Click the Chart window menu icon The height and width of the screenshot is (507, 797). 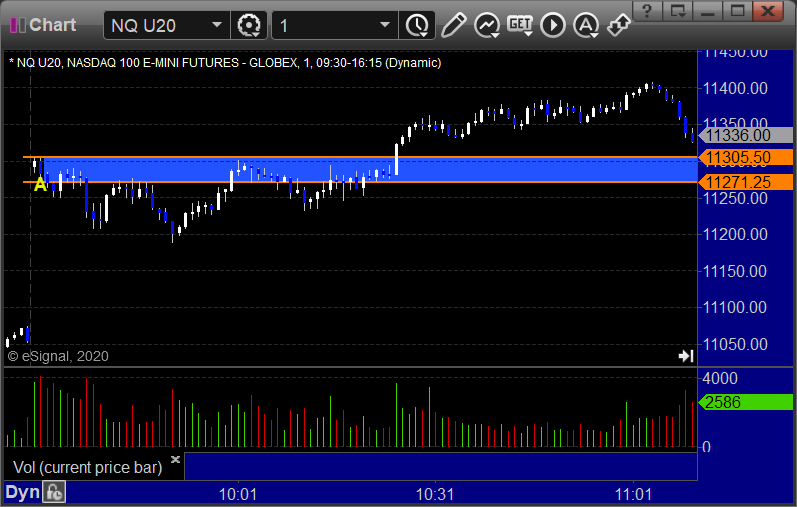click(x=17, y=25)
